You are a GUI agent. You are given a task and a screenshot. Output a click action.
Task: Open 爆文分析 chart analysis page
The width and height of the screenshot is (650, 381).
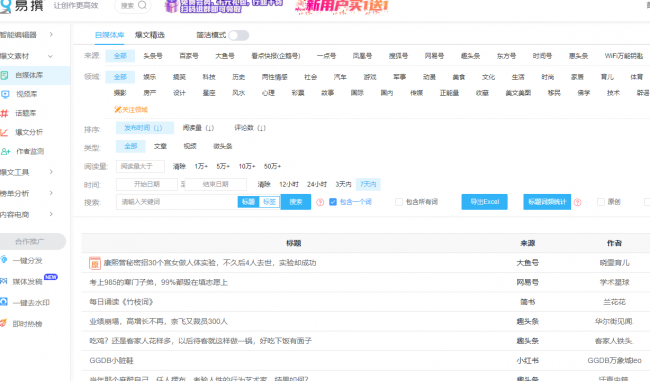[x=29, y=132]
